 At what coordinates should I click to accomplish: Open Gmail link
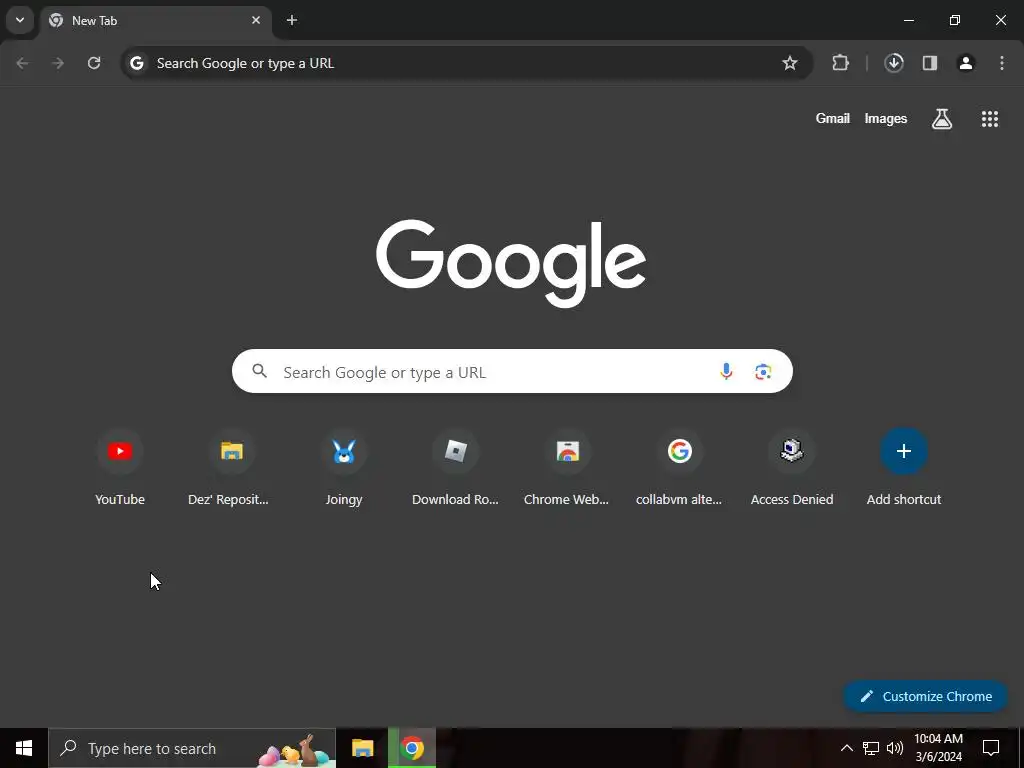[833, 118]
